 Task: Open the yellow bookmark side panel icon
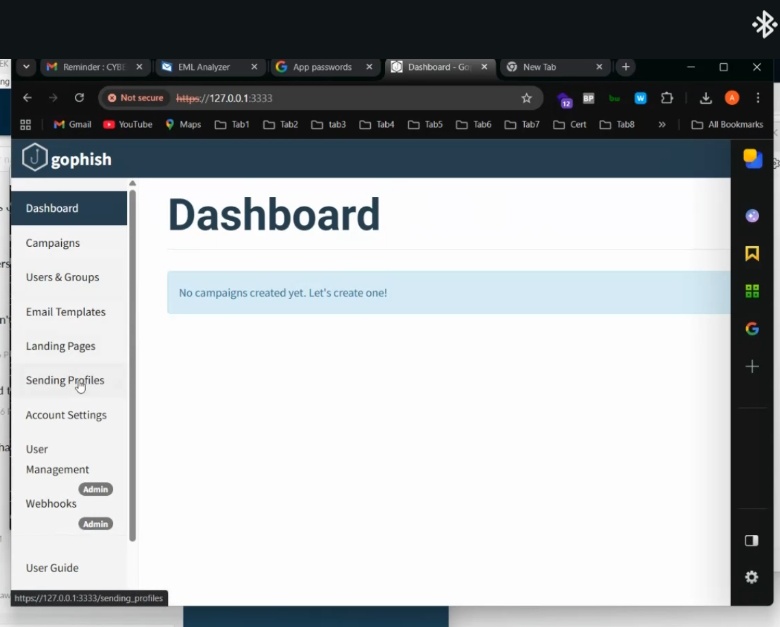(x=752, y=253)
